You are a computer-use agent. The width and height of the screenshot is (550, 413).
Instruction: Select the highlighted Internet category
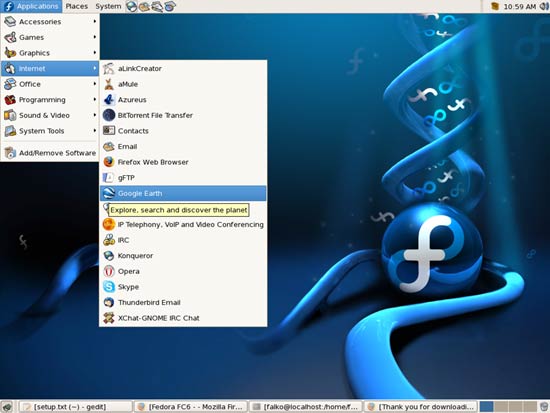(50, 68)
